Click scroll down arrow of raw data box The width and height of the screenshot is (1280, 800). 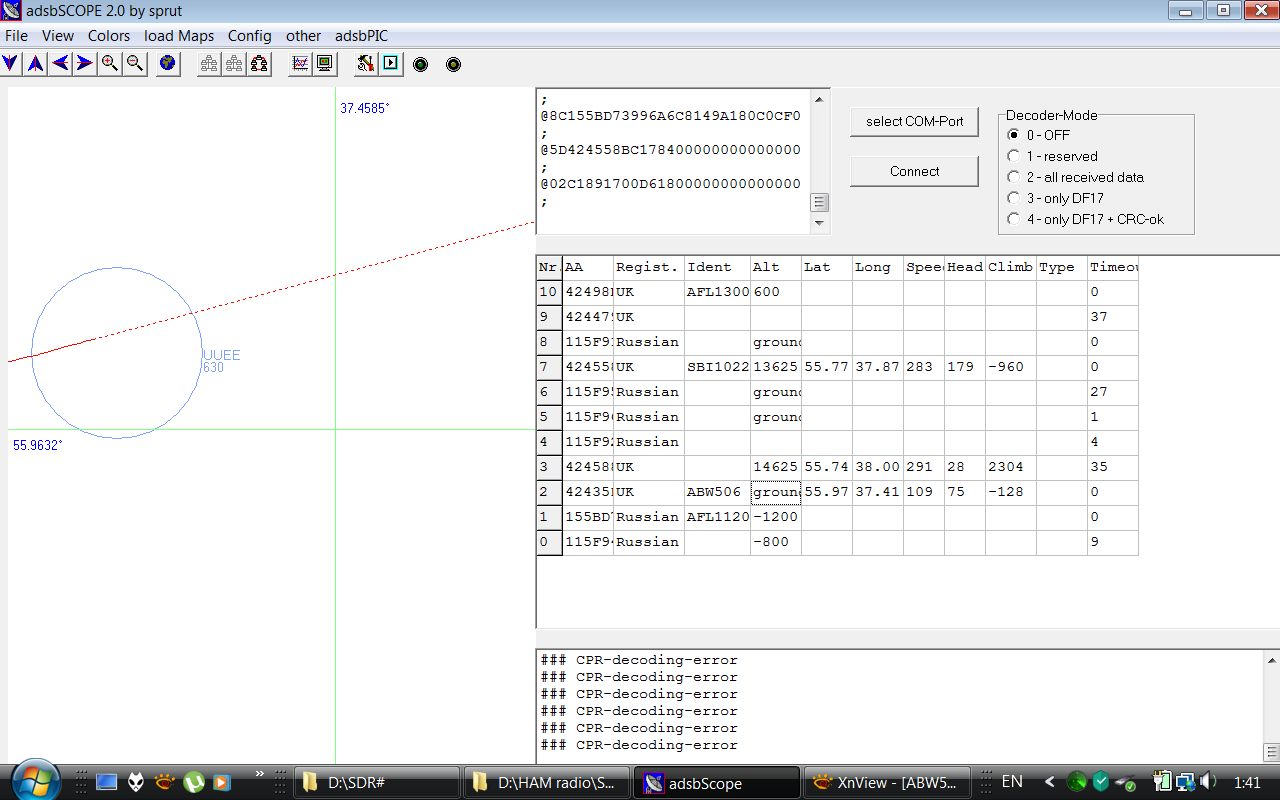(x=820, y=223)
